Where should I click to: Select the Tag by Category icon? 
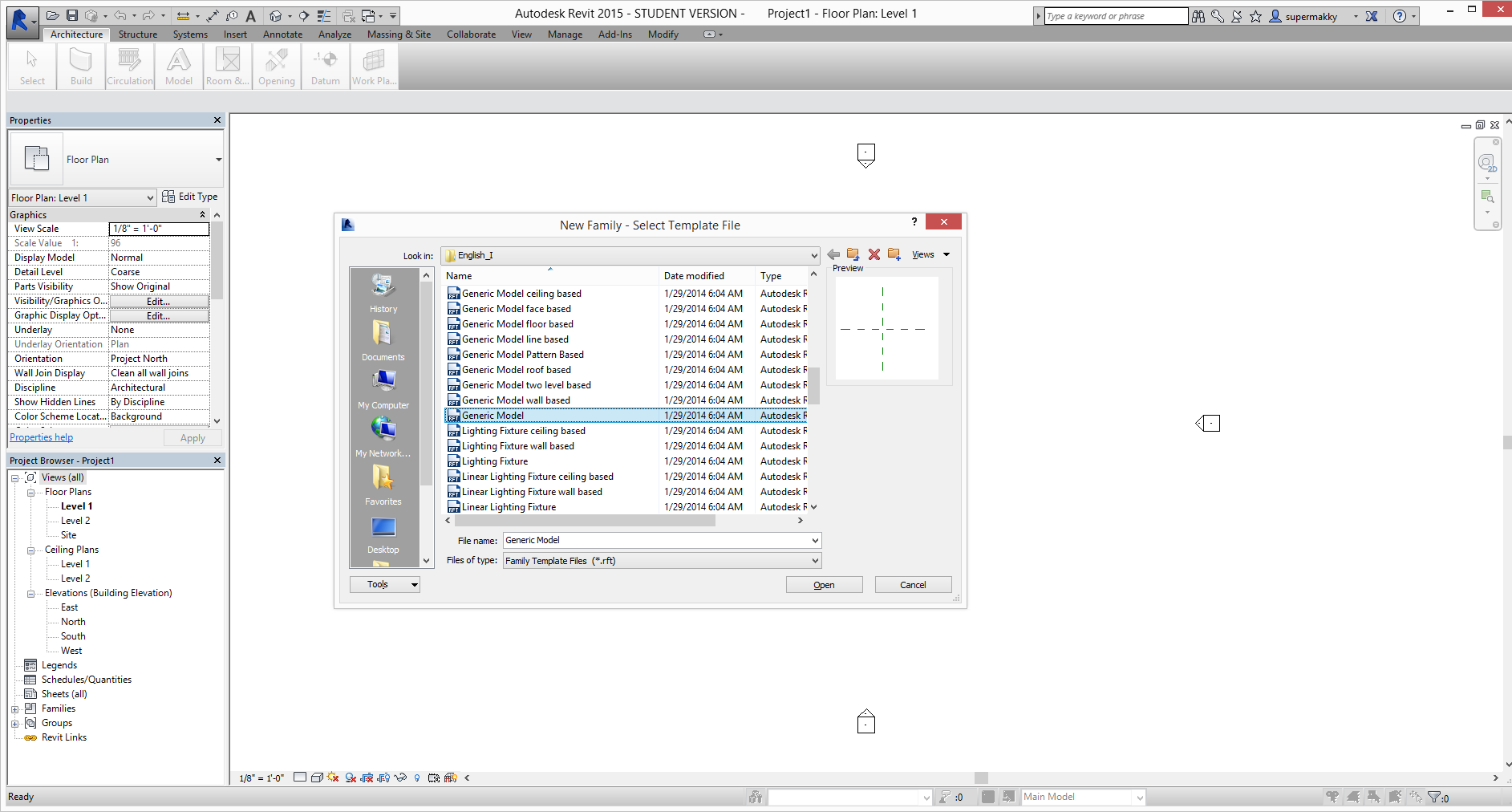point(232,16)
